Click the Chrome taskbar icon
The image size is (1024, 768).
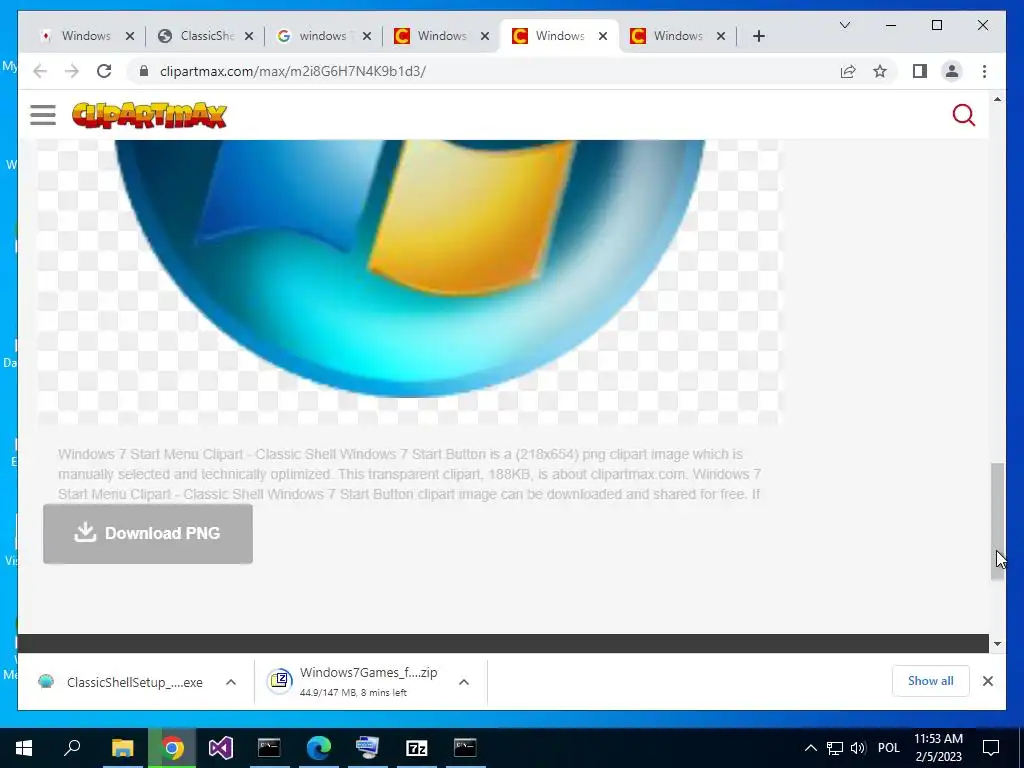(172, 748)
